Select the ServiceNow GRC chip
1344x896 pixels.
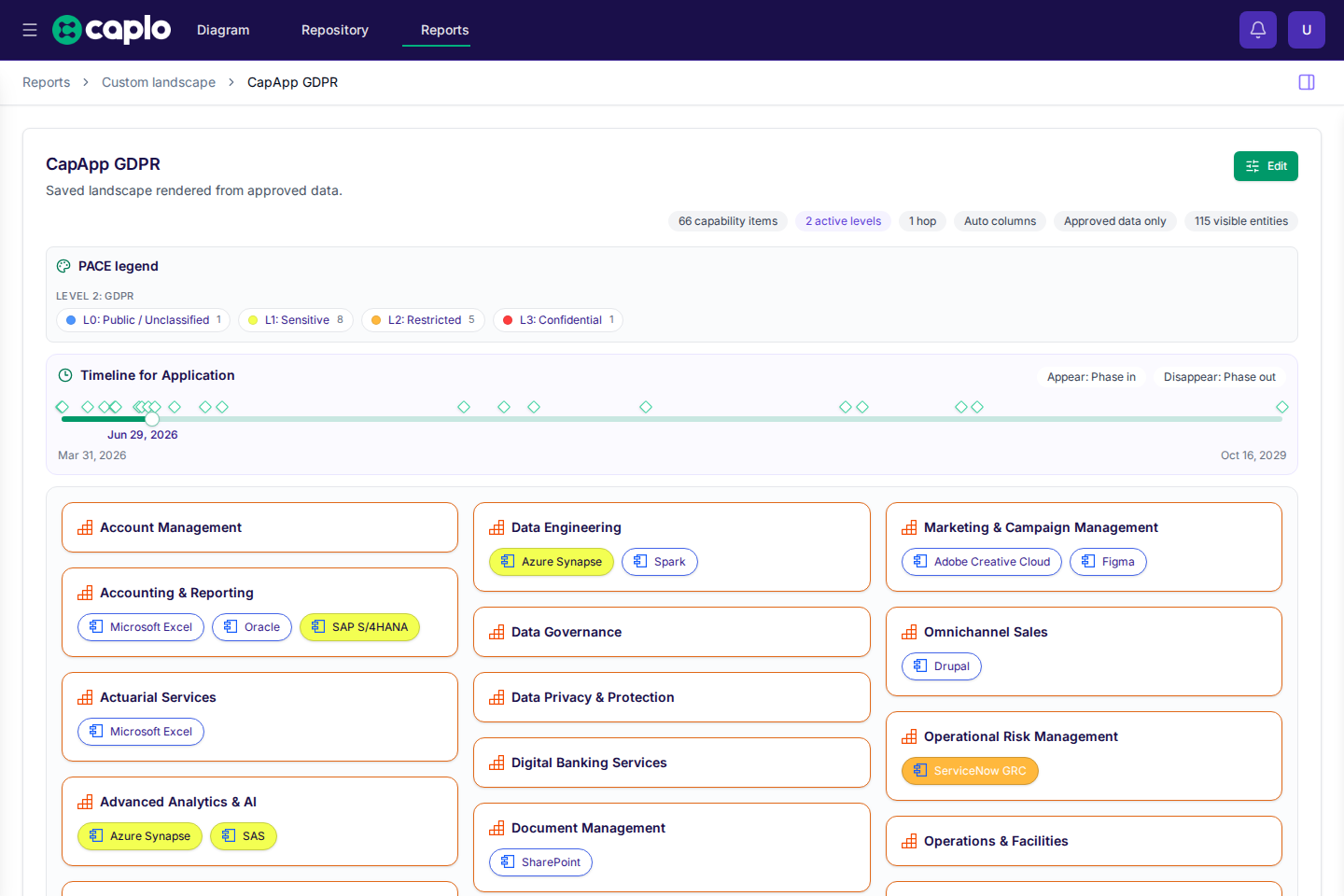(x=970, y=771)
